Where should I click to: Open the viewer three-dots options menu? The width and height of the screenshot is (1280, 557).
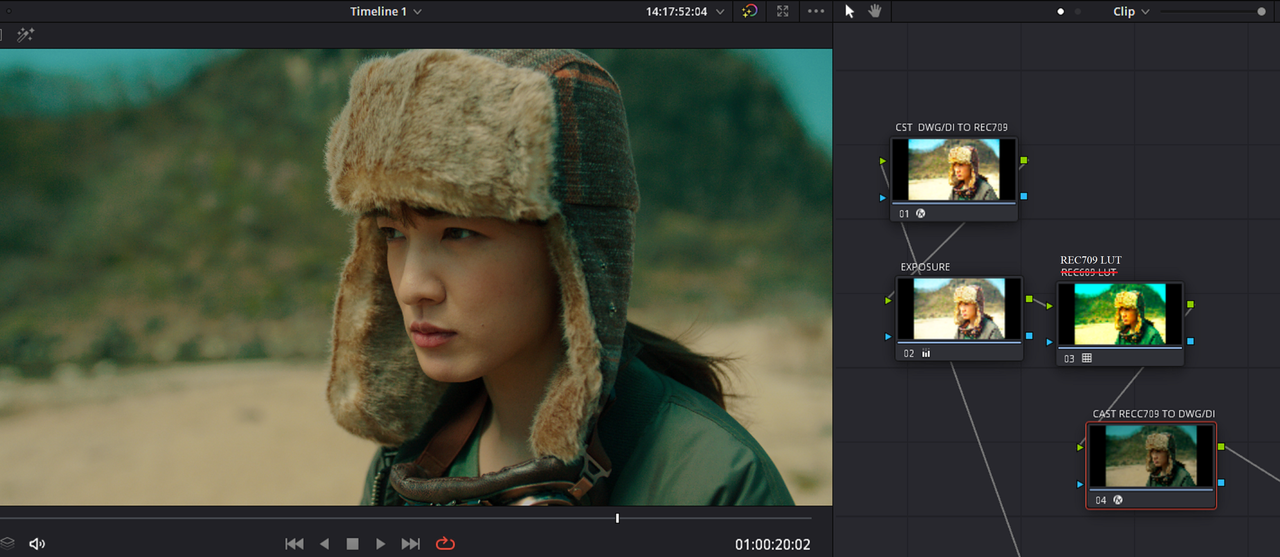point(816,11)
